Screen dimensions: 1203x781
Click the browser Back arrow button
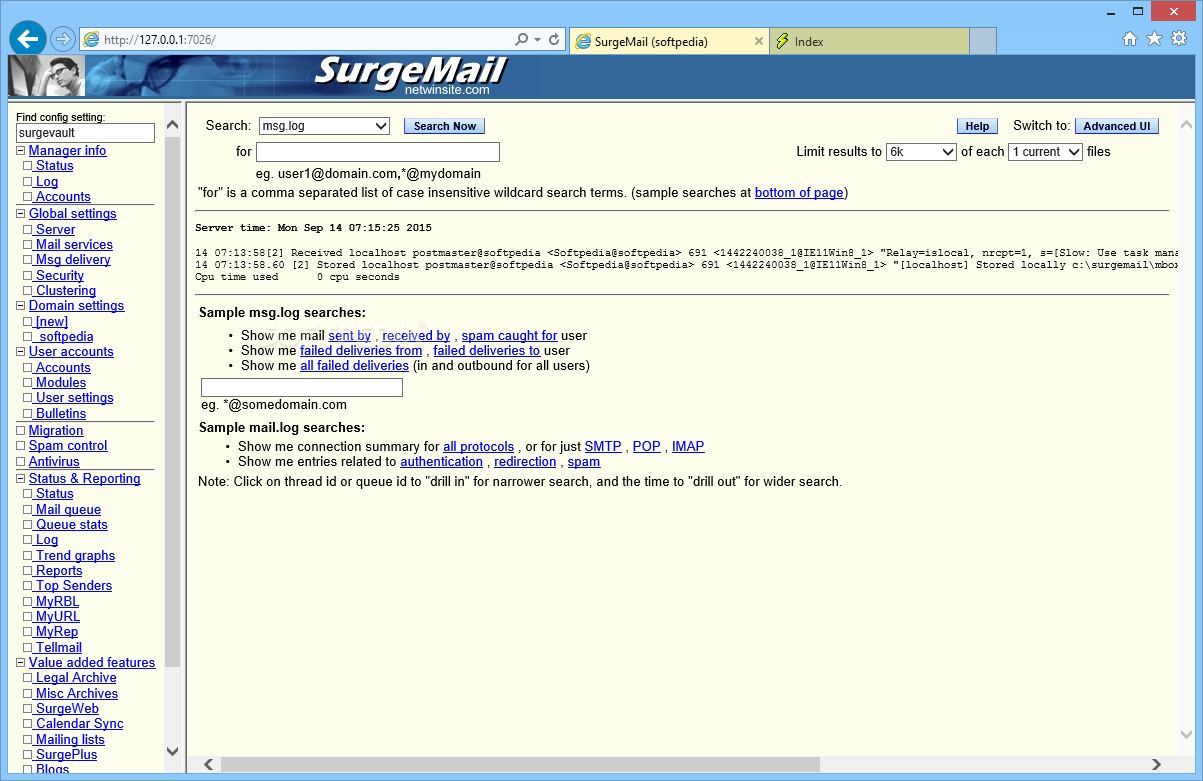(28, 39)
